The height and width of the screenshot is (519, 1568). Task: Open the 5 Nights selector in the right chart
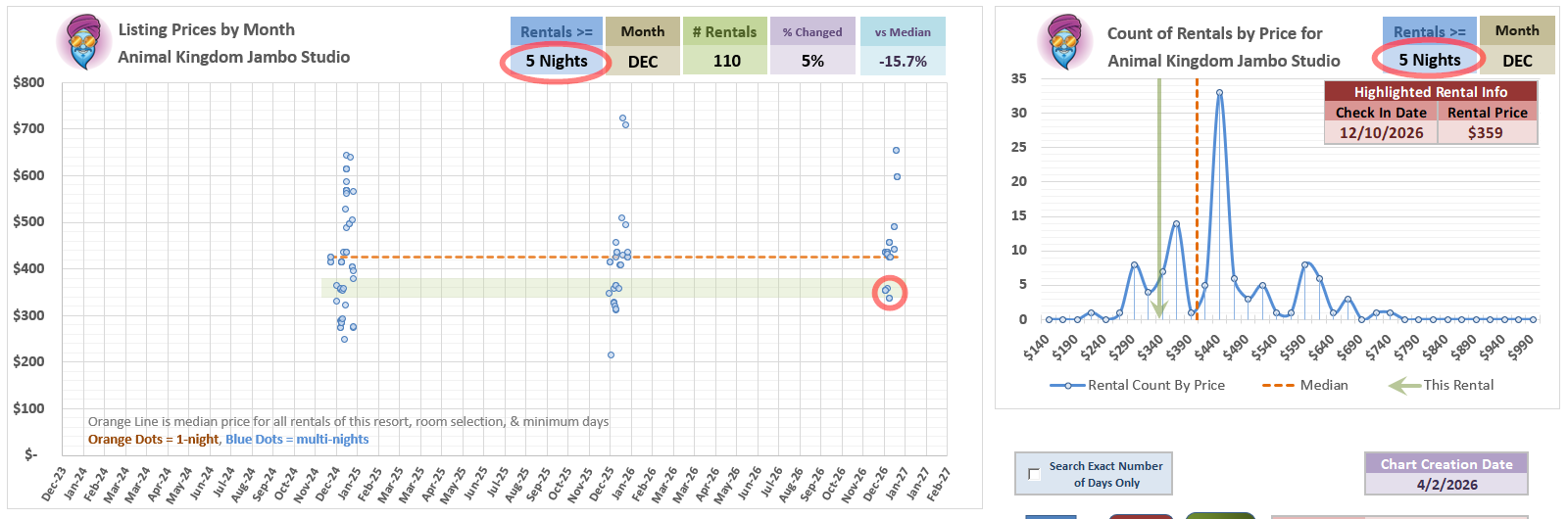point(1429,60)
